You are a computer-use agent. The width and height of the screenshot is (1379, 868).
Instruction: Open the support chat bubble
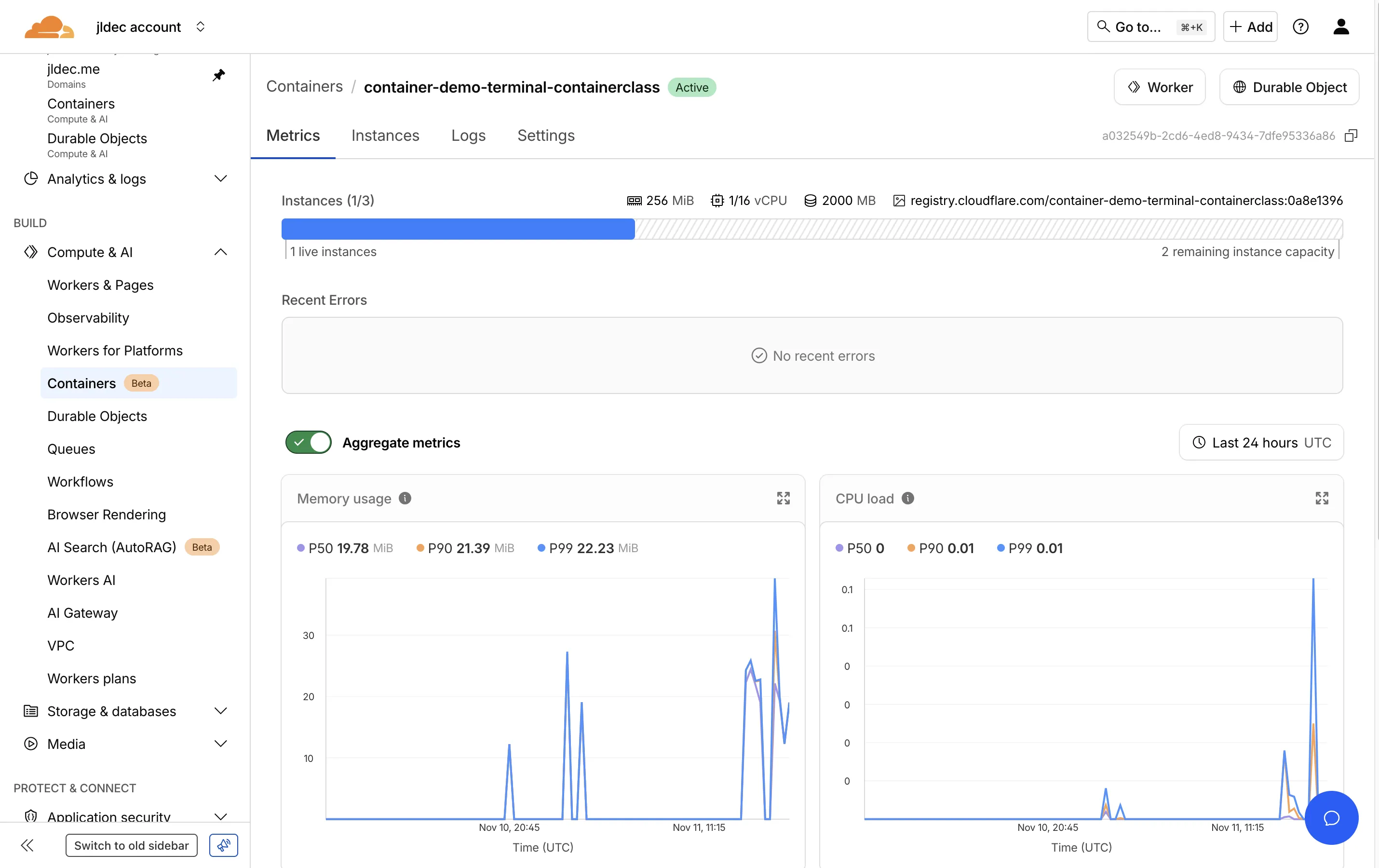pyautogui.click(x=1331, y=818)
